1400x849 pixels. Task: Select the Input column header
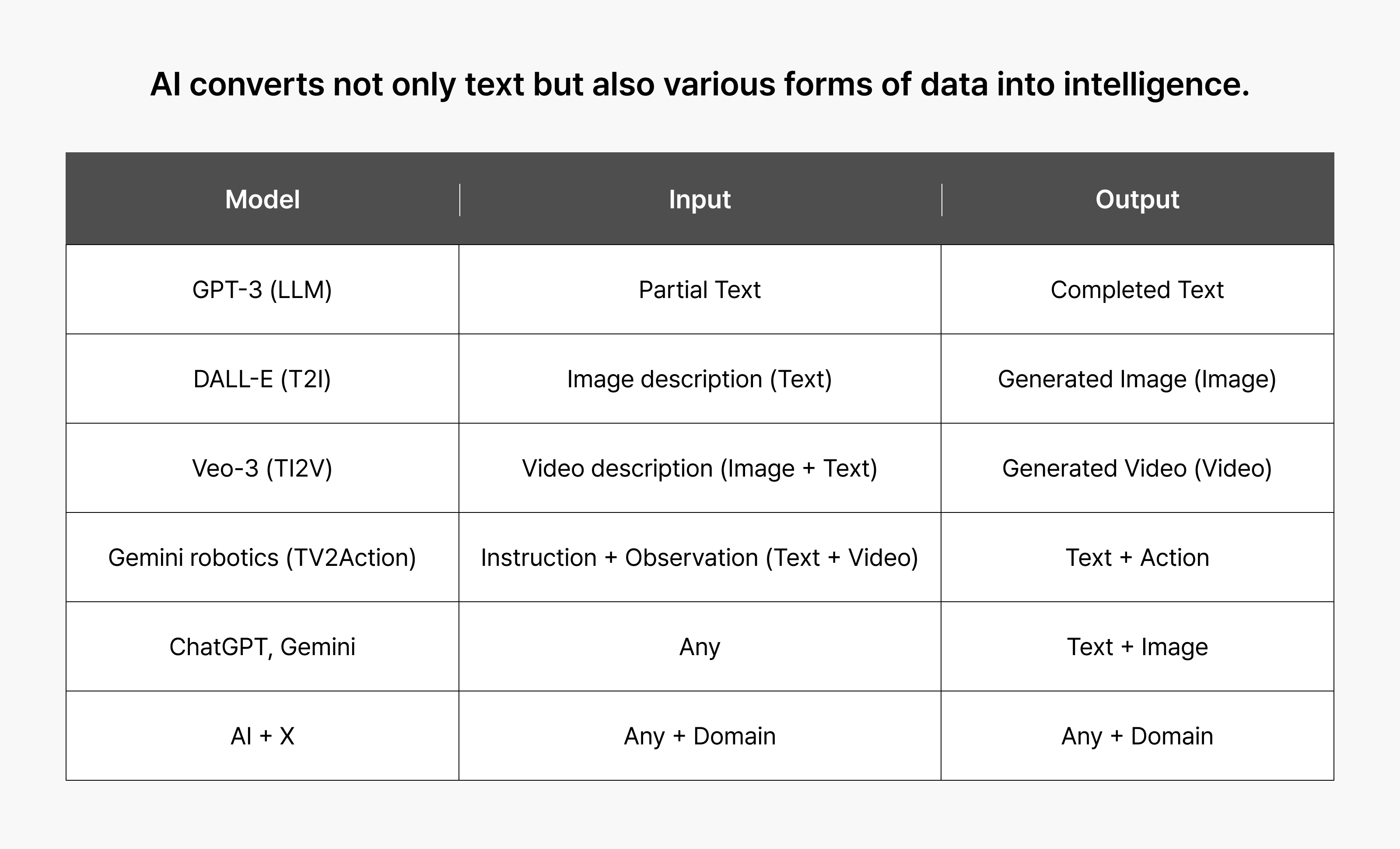tap(700, 200)
